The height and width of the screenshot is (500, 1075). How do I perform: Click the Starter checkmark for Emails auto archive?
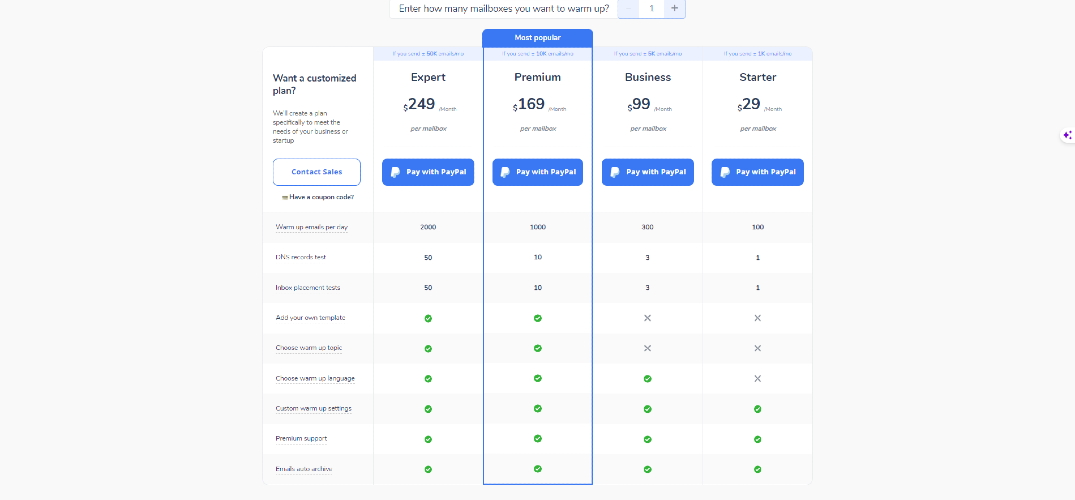coord(758,469)
